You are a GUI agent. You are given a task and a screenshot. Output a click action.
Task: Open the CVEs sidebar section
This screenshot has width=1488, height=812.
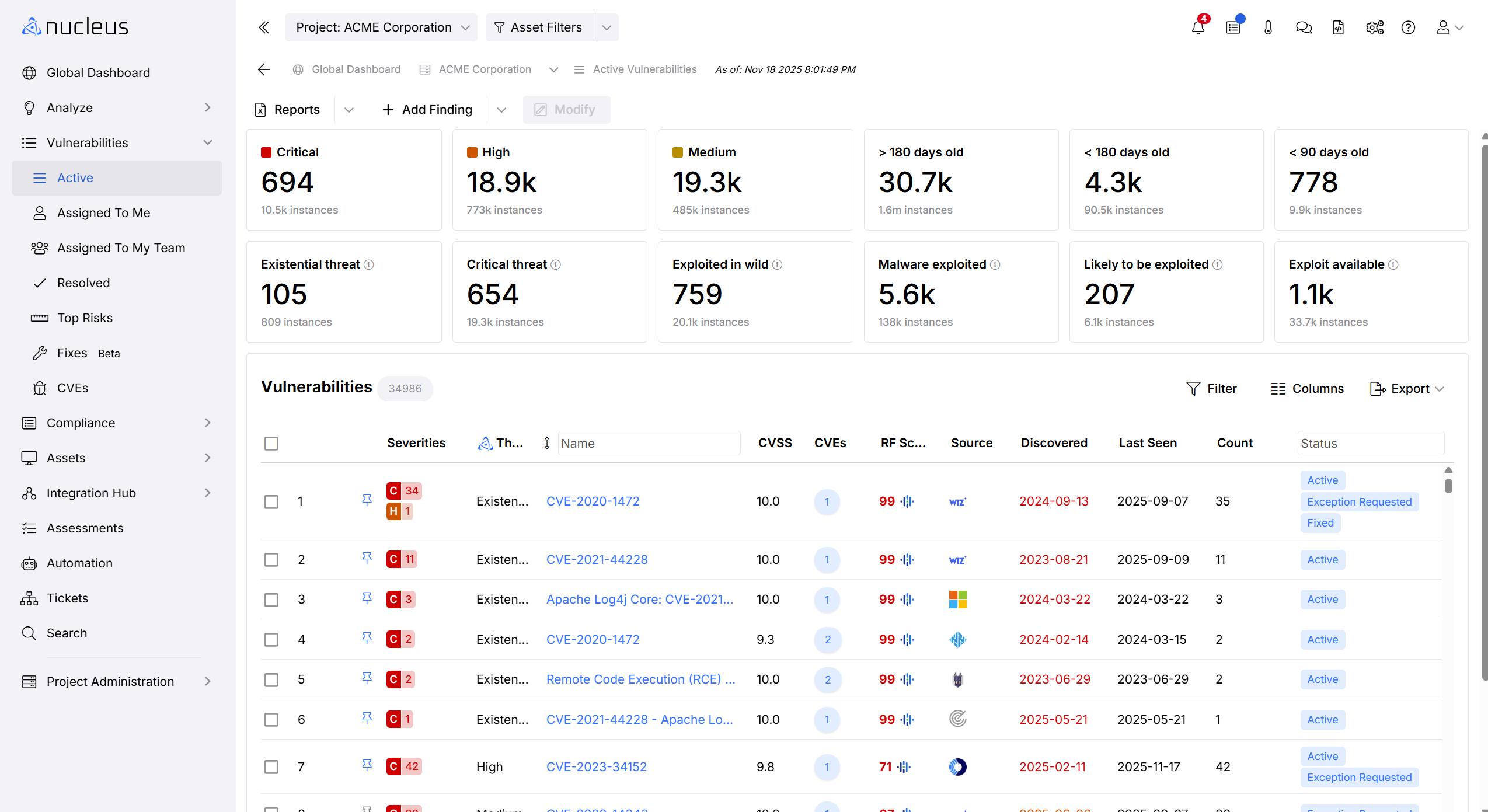[72, 388]
